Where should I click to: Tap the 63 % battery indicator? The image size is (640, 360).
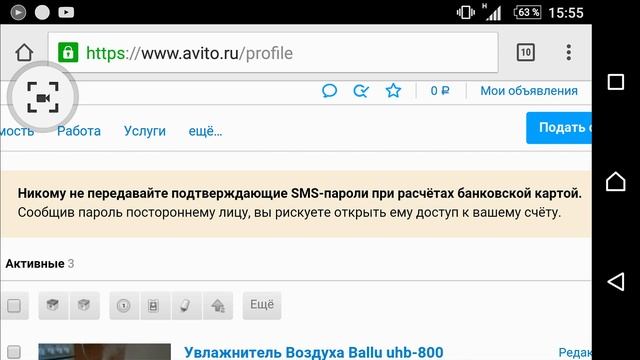click(x=527, y=12)
